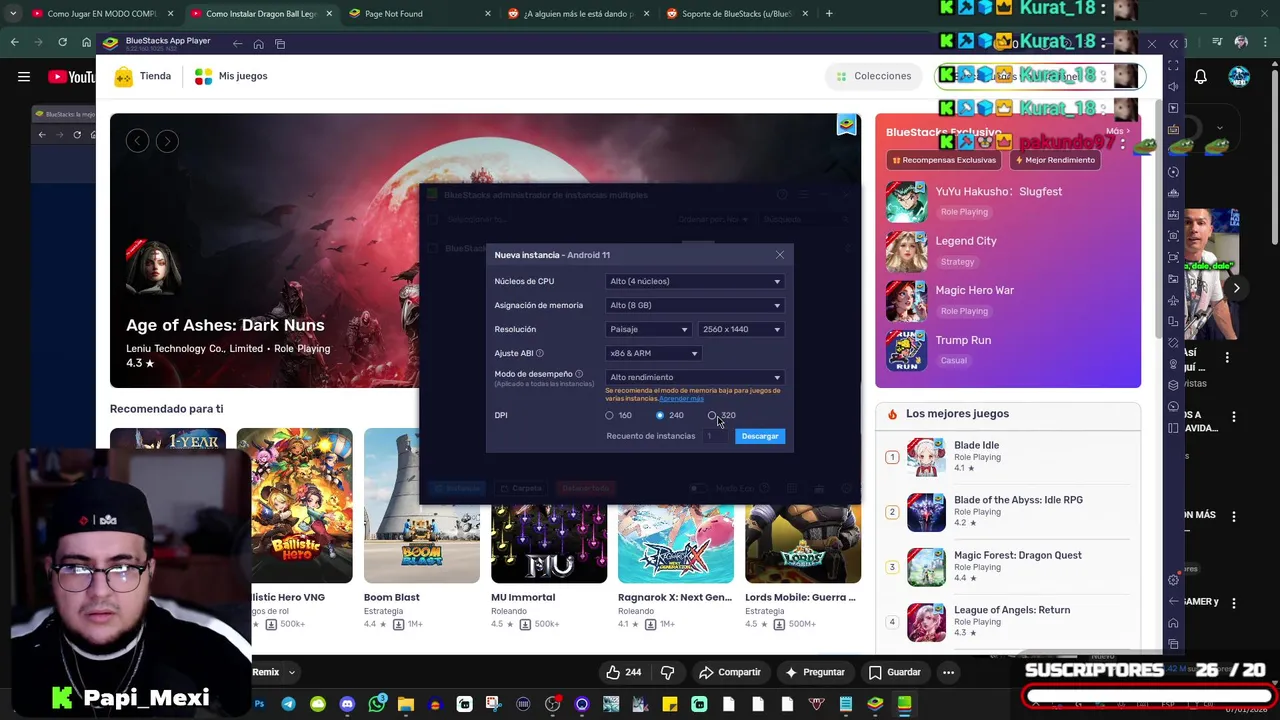1280x720 pixels.
Task: Select the 160 DPI radio button
Action: [x=609, y=415]
